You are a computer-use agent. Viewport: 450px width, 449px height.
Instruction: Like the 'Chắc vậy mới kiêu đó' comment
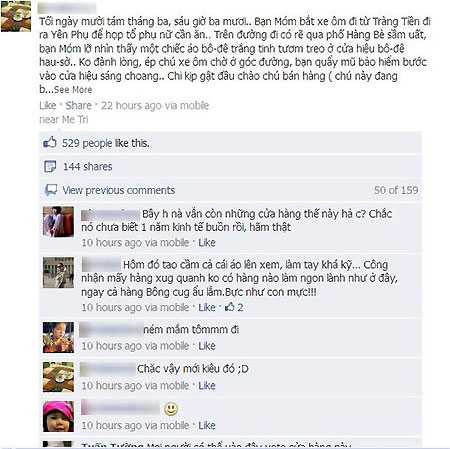(x=207, y=386)
